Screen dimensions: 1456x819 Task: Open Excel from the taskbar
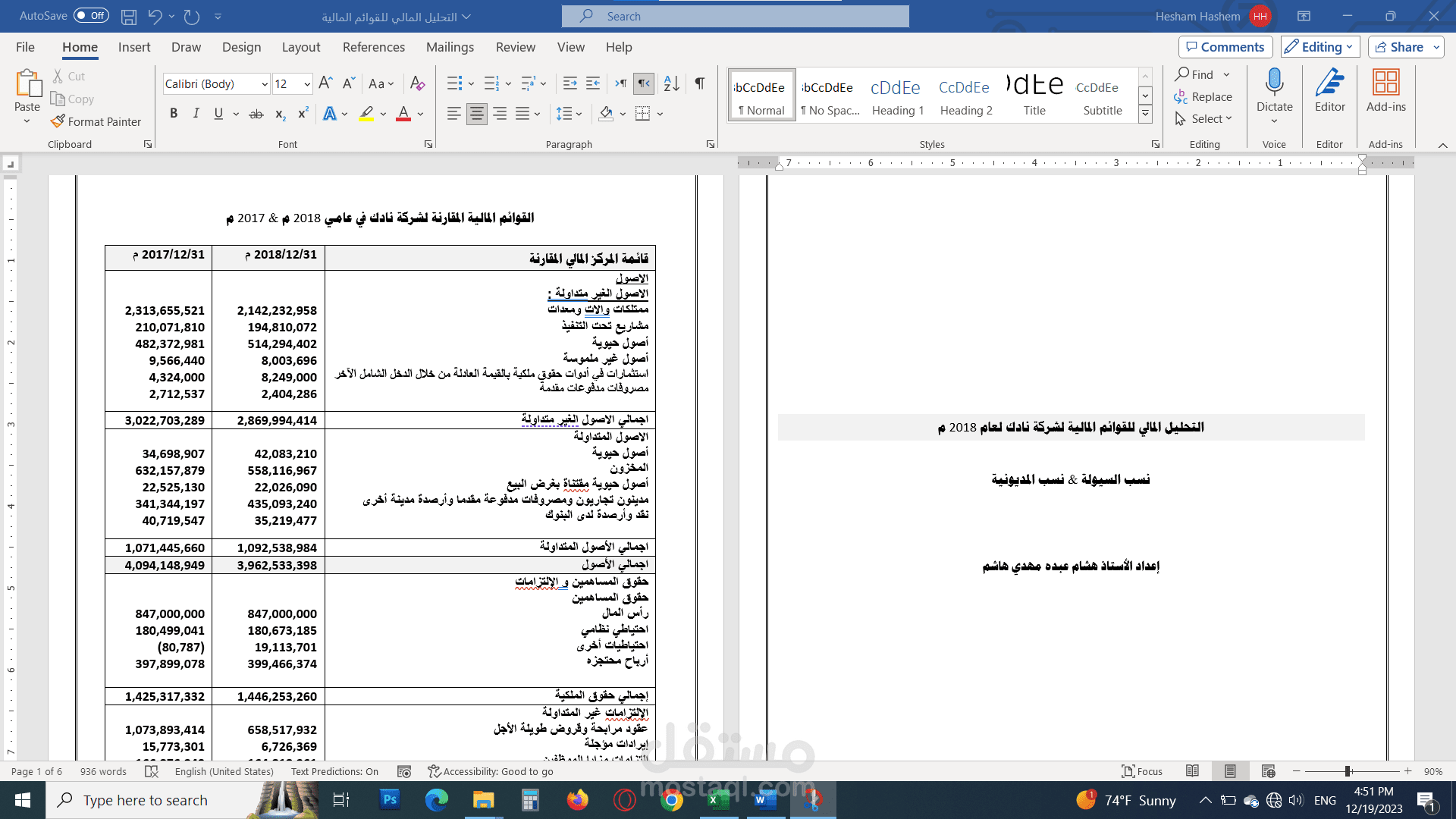pyautogui.click(x=717, y=800)
